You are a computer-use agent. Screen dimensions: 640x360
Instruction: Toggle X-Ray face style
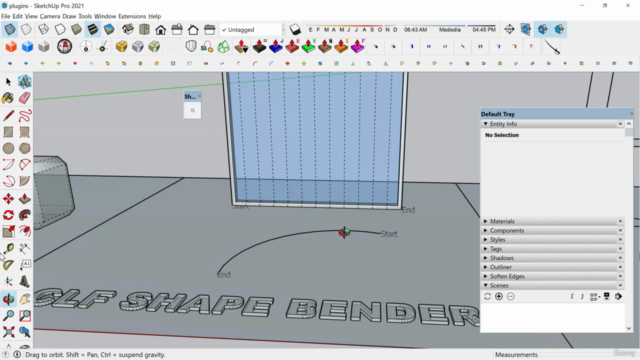pos(10,29)
